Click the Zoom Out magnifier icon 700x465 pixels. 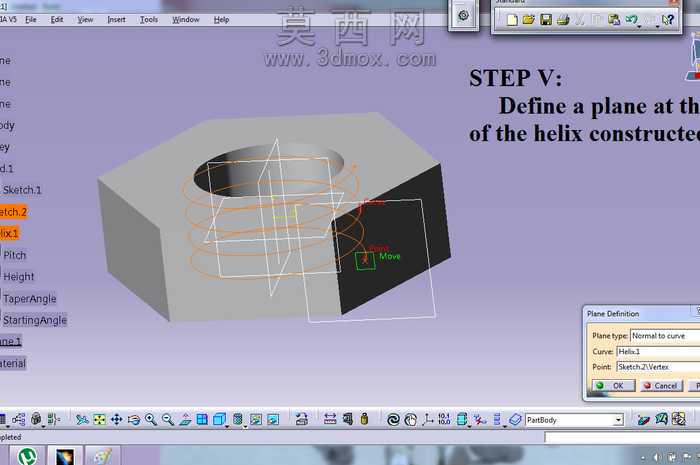[168, 419]
